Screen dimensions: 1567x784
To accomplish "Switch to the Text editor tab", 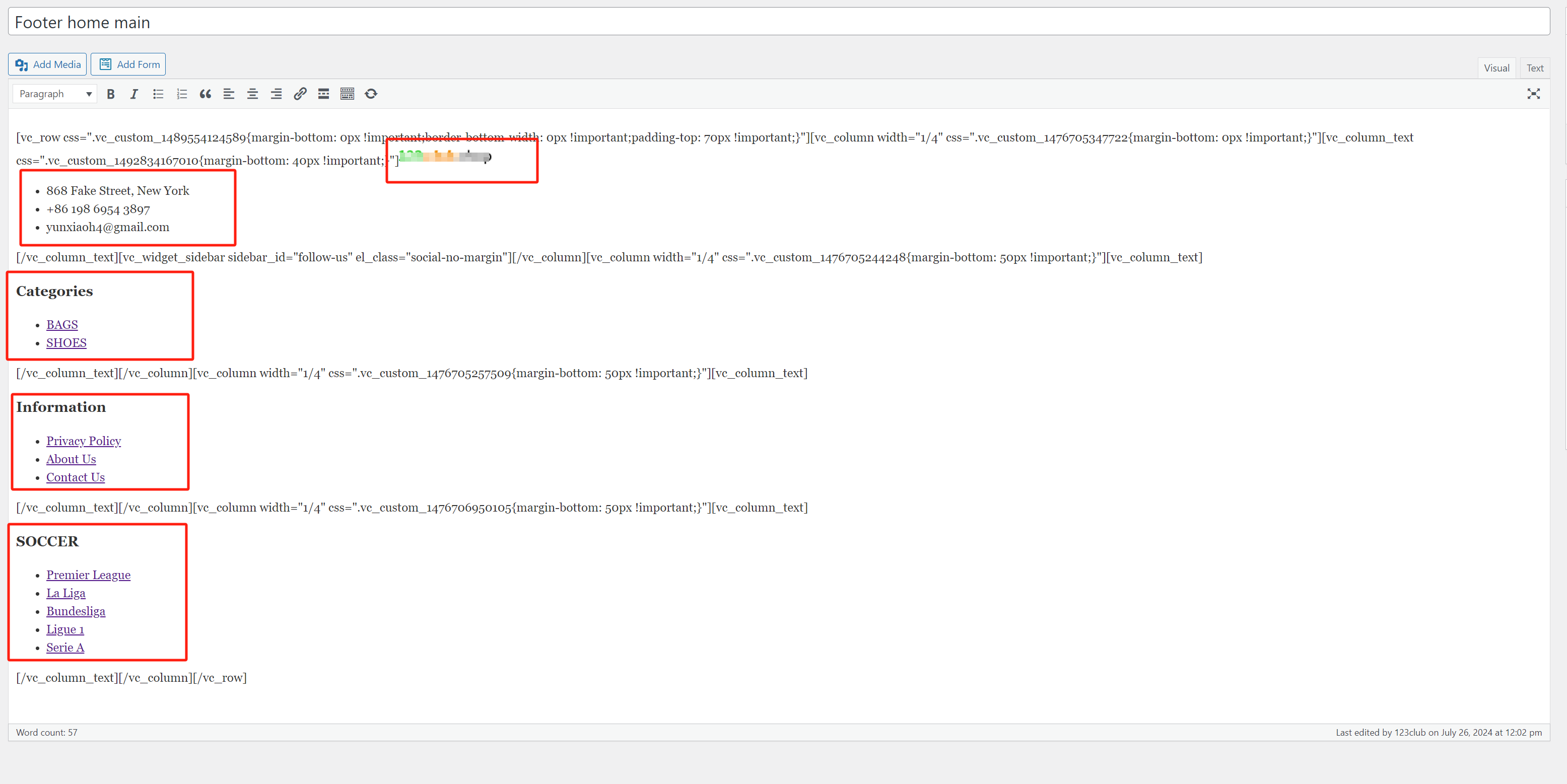I will 1534,68.
